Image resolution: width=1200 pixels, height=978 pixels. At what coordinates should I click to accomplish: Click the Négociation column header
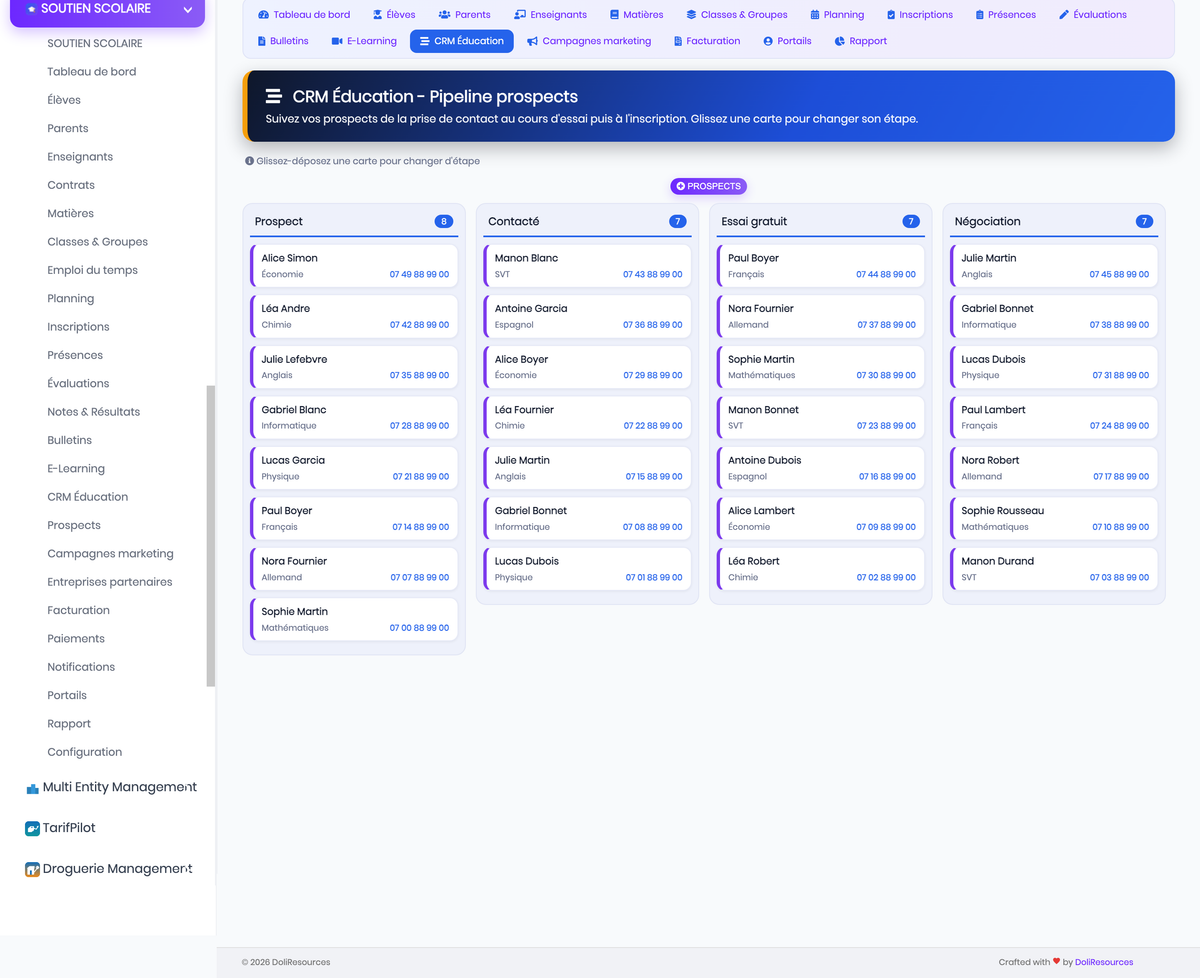click(1054, 222)
